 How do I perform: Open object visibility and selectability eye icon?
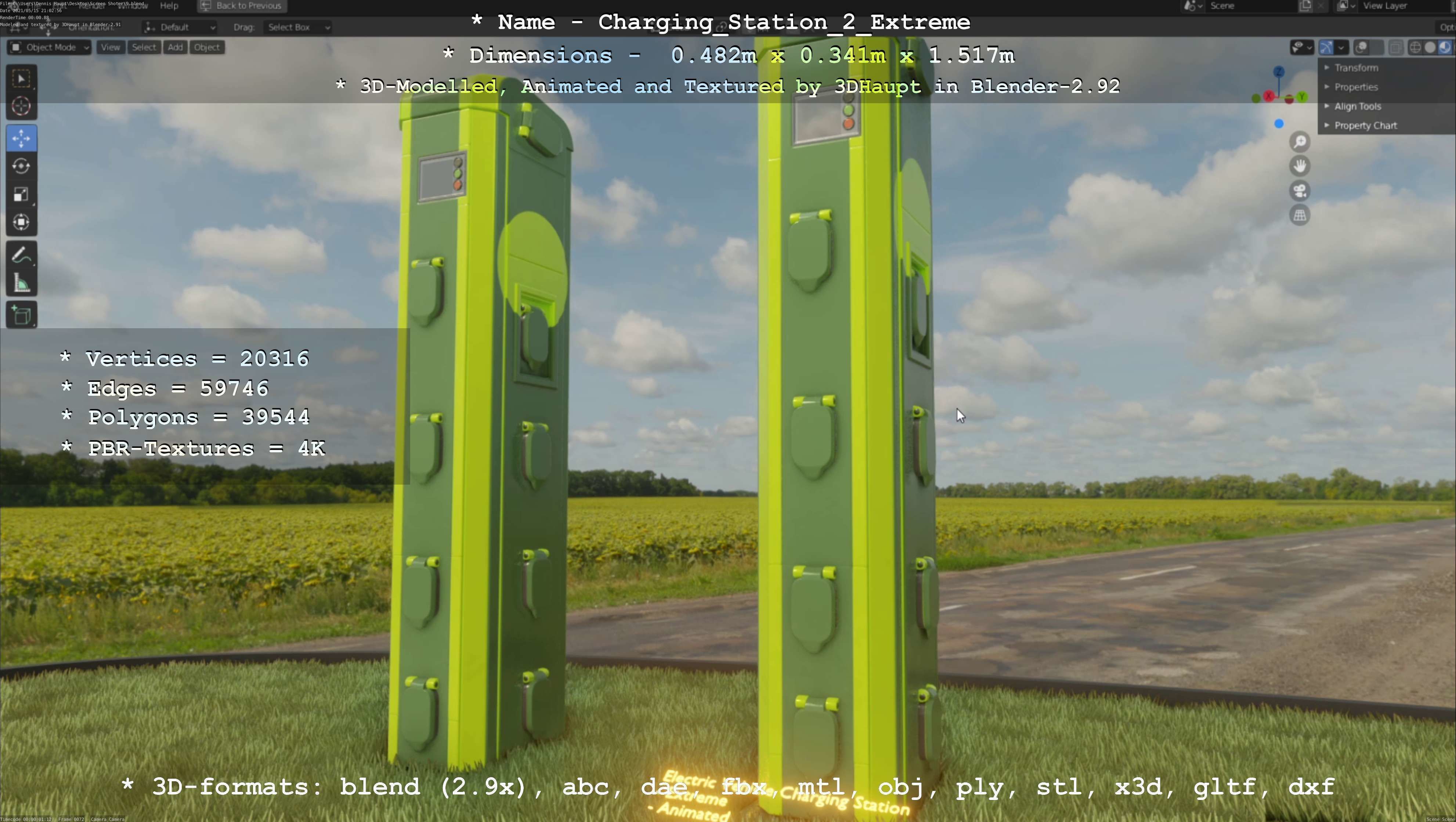coord(1302,47)
